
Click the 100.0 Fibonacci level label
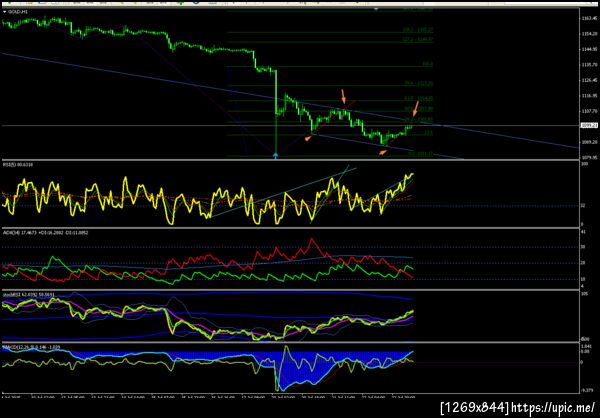(x=427, y=65)
